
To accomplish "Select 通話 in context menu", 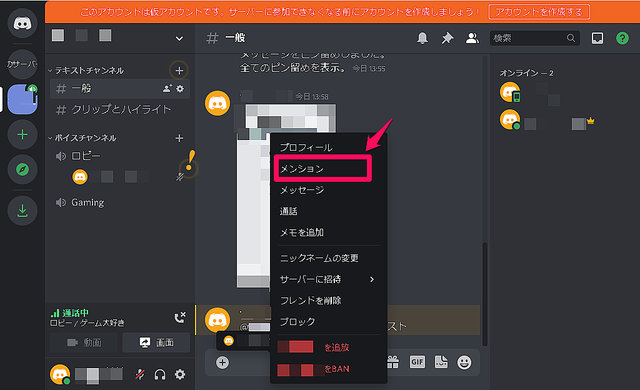I will click(x=329, y=211).
